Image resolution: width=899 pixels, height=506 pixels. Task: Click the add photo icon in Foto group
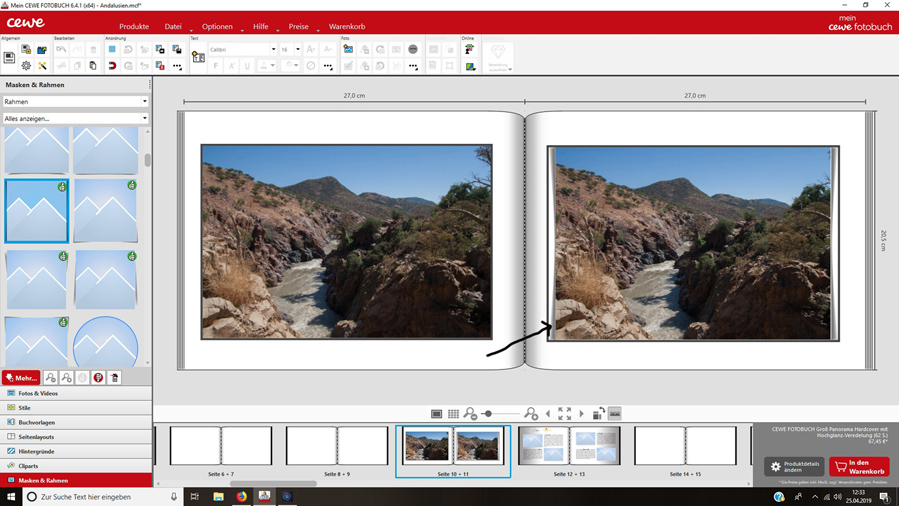(348, 49)
